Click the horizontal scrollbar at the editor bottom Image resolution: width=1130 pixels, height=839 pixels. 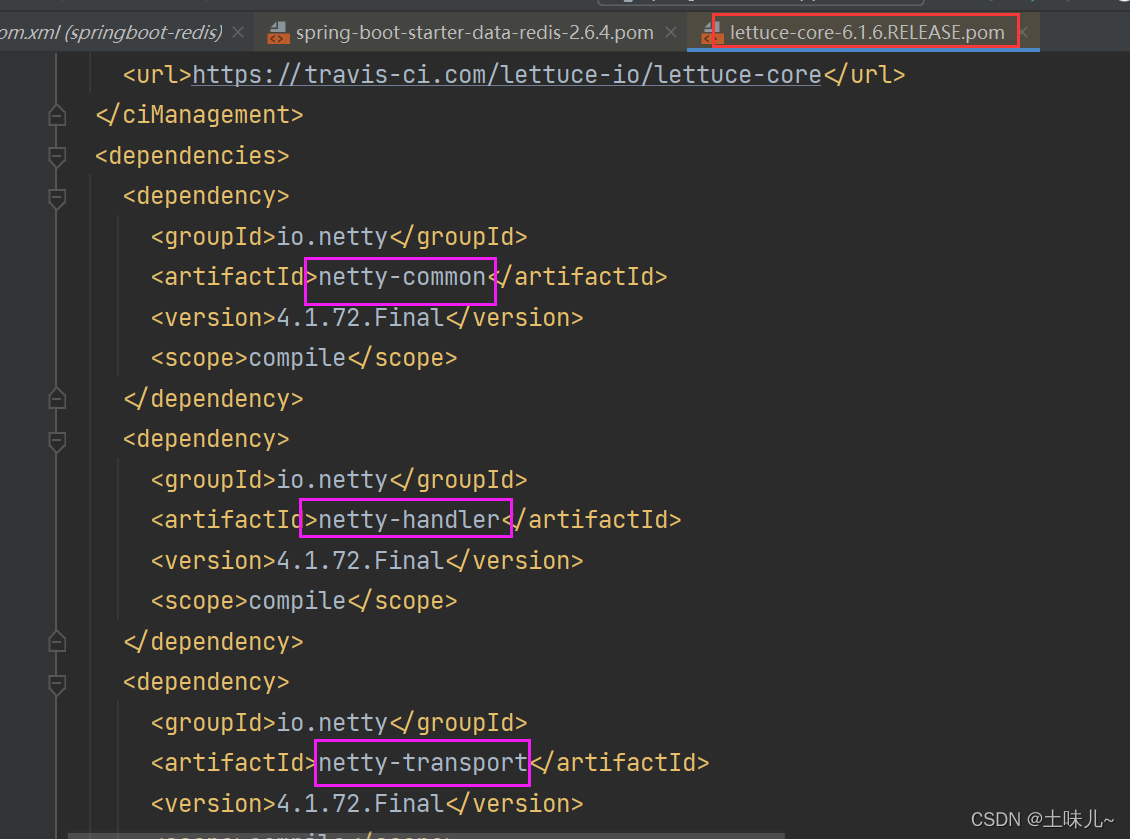point(425,835)
